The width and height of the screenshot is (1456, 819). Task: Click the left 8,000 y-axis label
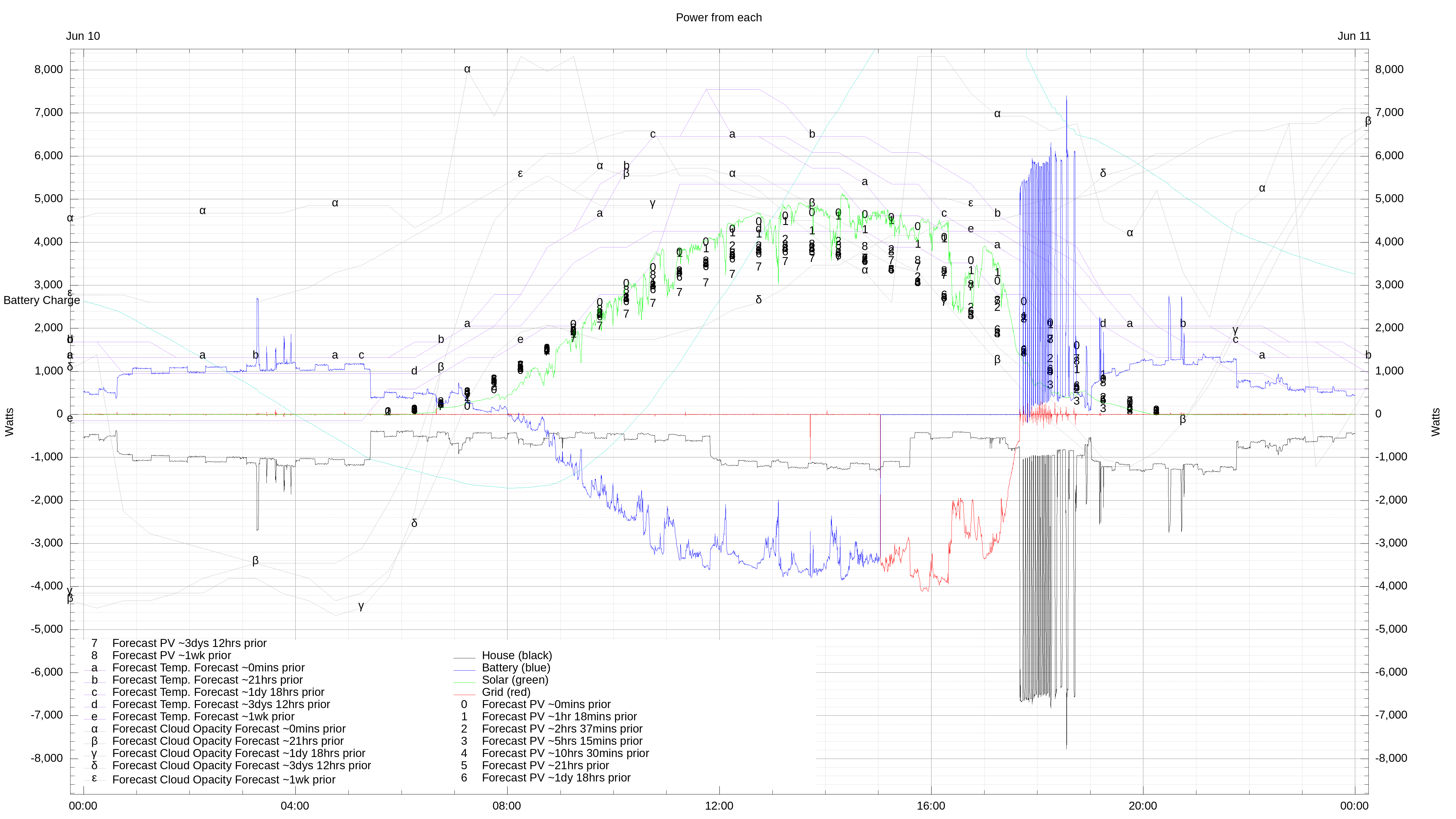[49, 69]
